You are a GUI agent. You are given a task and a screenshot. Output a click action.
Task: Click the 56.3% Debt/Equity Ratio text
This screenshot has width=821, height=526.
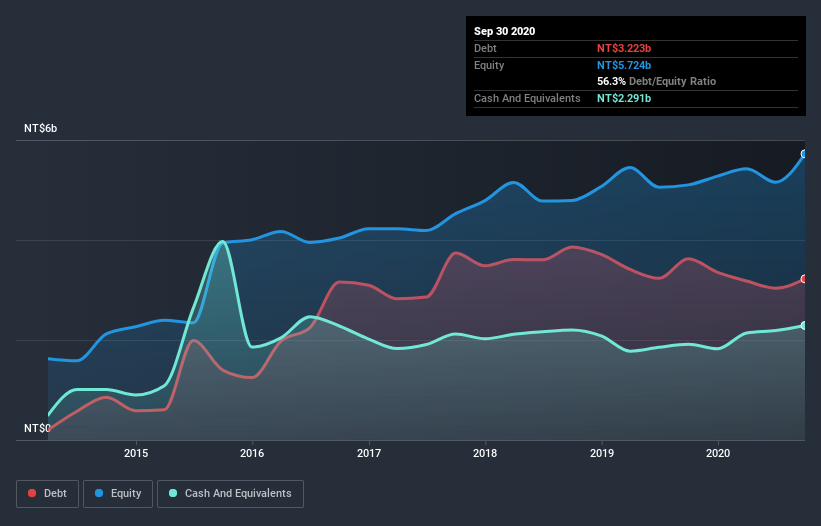pos(656,81)
